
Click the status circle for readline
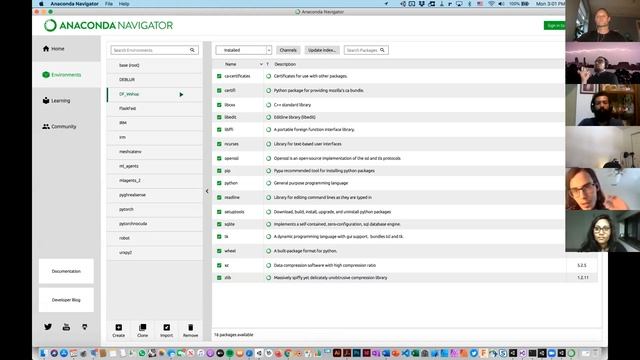pos(269,197)
